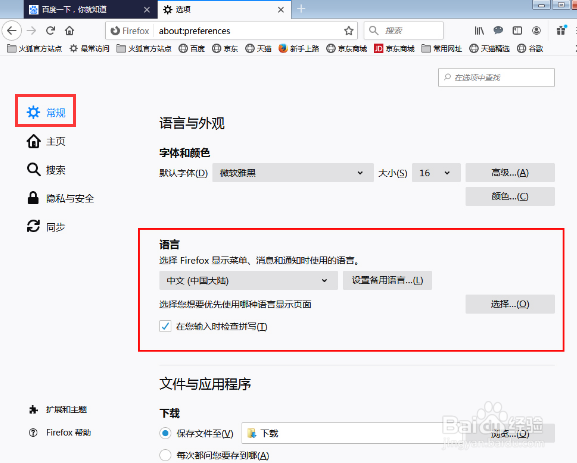Open the Firefox account avatar icon
This screenshot has width=577, height=463.
pos(537,31)
